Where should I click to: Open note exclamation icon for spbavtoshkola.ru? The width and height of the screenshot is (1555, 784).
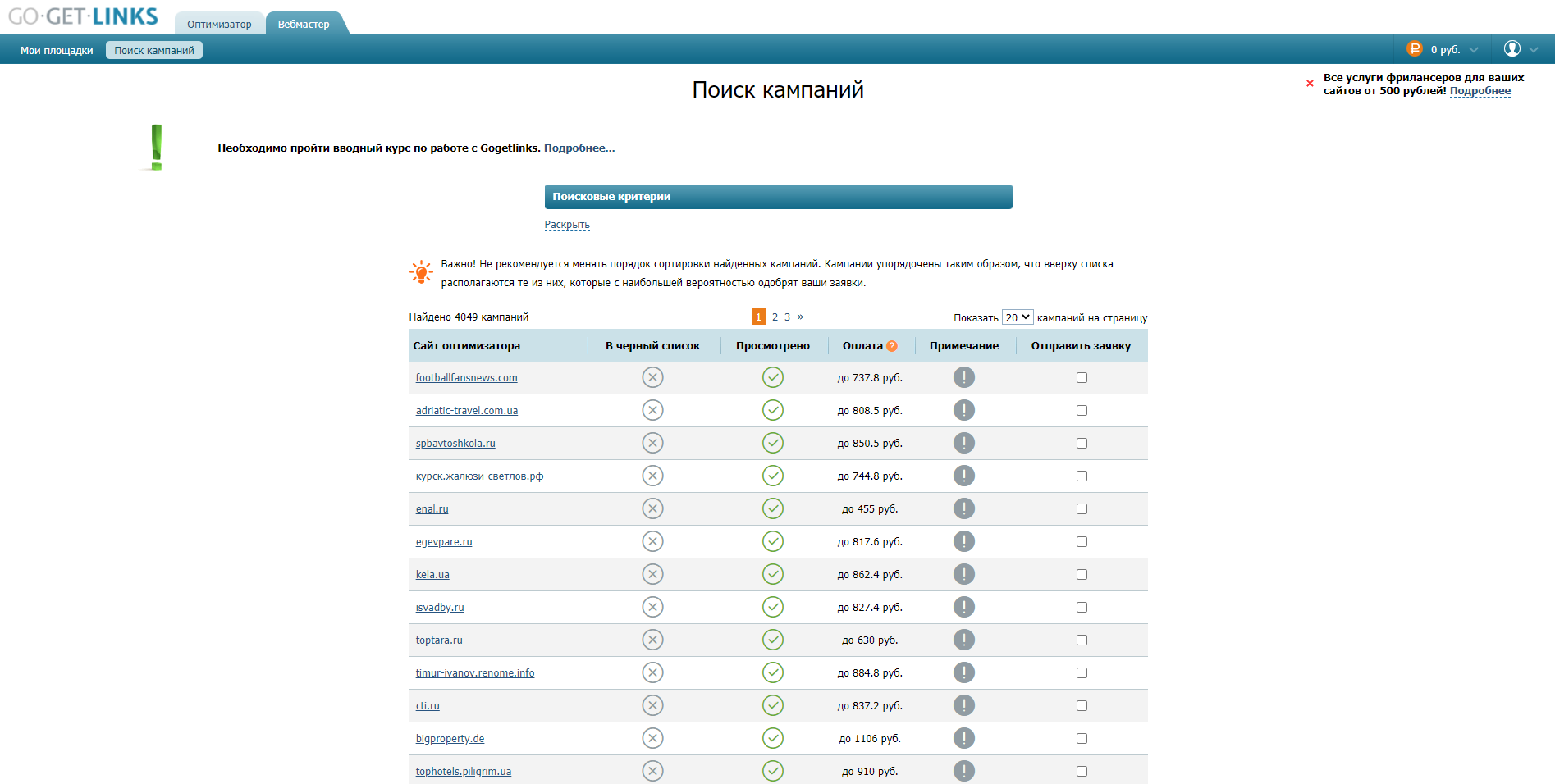click(964, 443)
